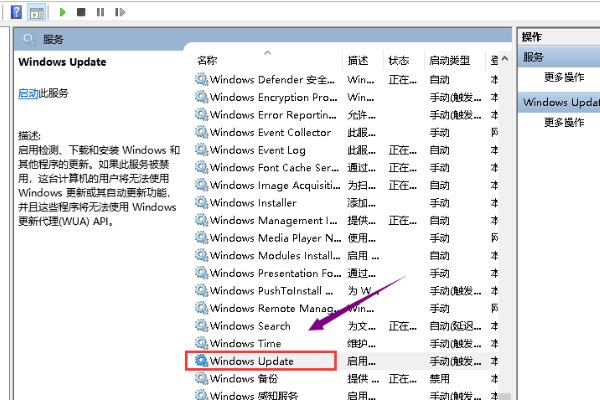Click the gear icon of Windows Font Cache Ser...
The image size is (600, 400).
[201, 167]
